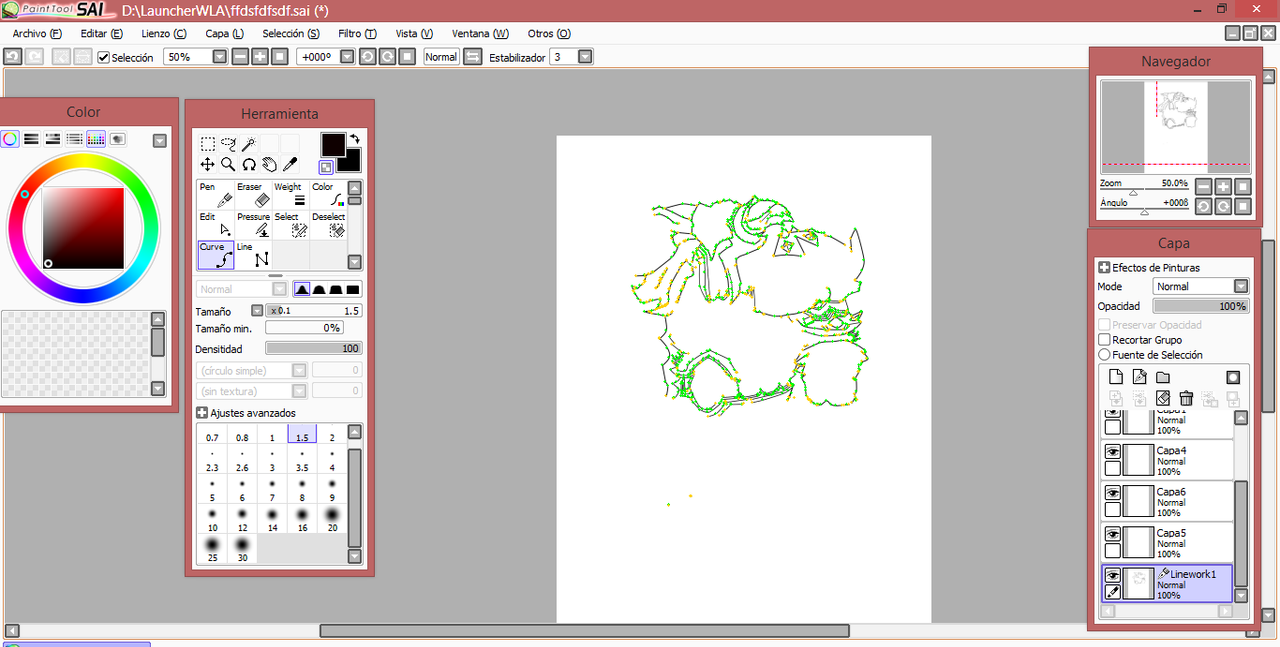This screenshot has height=647, width=1280.
Task: Toggle the Capa4 lock/link box below eye
Action: coord(1112,468)
